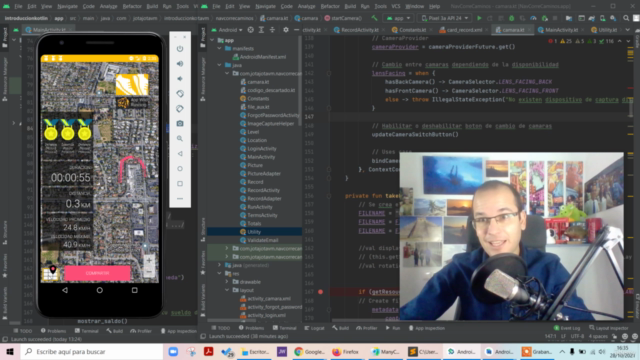This screenshot has width=640, height=360.
Task: Click the project panel settings gear
Action: click(x=286, y=30)
